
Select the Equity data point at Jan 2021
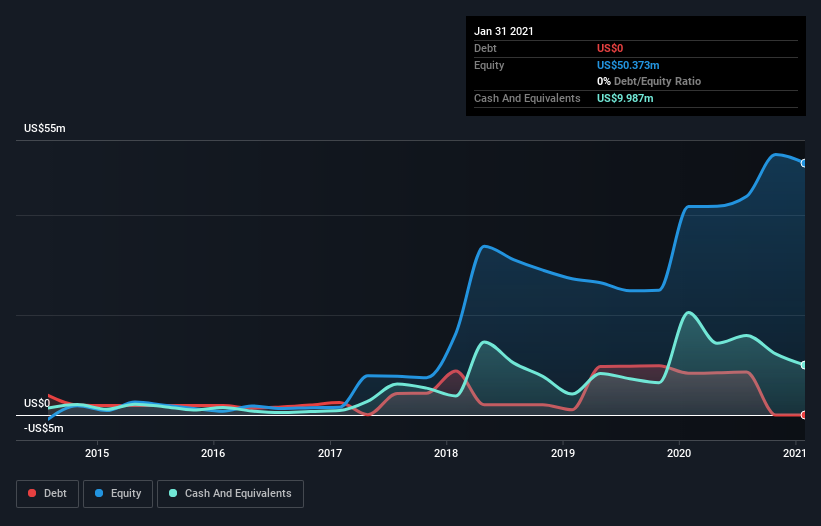click(804, 163)
